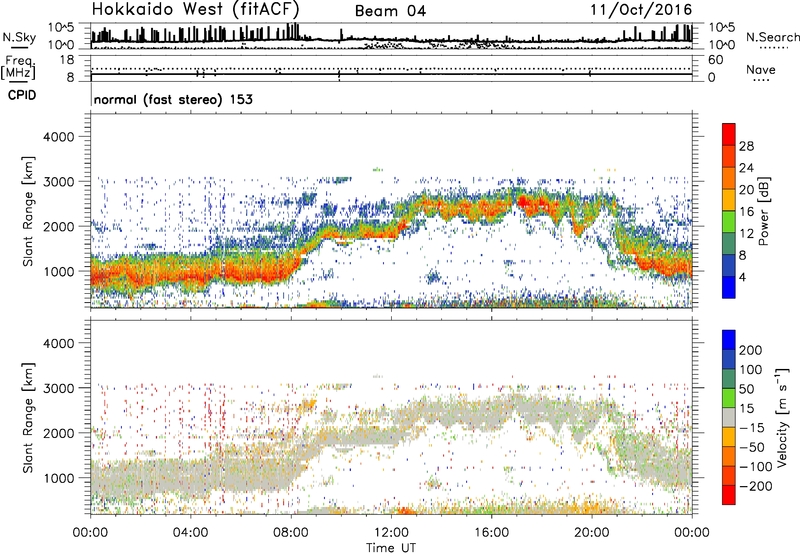Click the 'N.Sky' legend label
The image size is (800, 554).
pyautogui.click(x=19, y=38)
